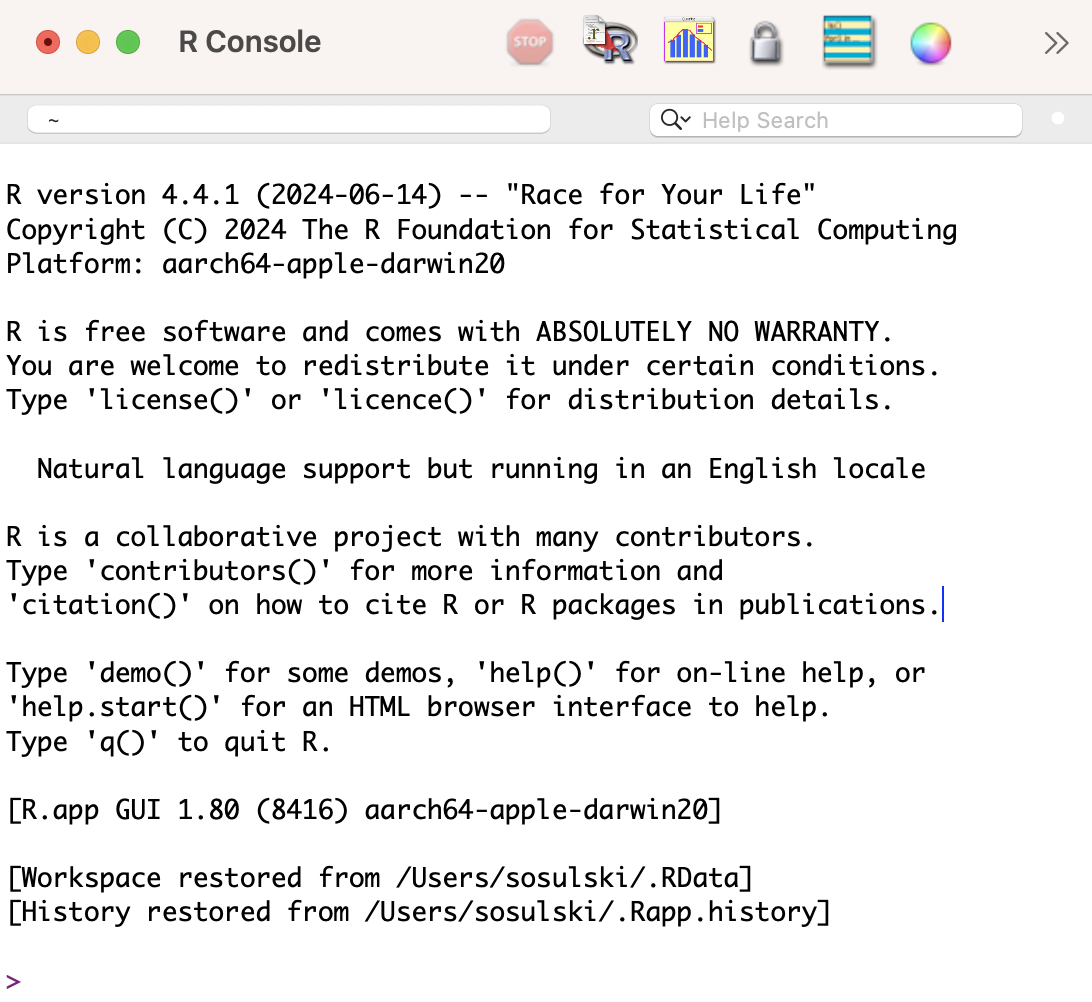Focus the Help Search field
Viewport: 1092px width, 1002px height.
pyautogui.click(x=836, y=120)
